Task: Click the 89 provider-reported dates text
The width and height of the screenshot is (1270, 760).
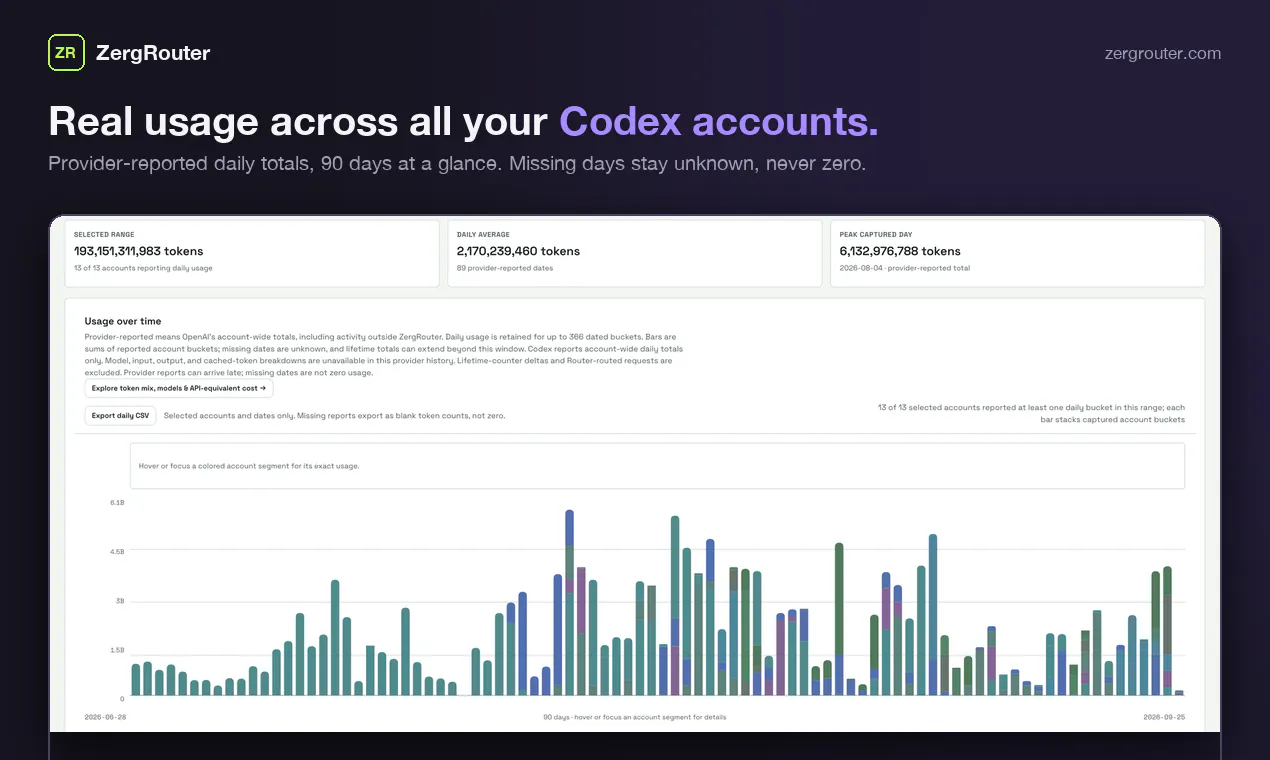Action: pos(505,268)
